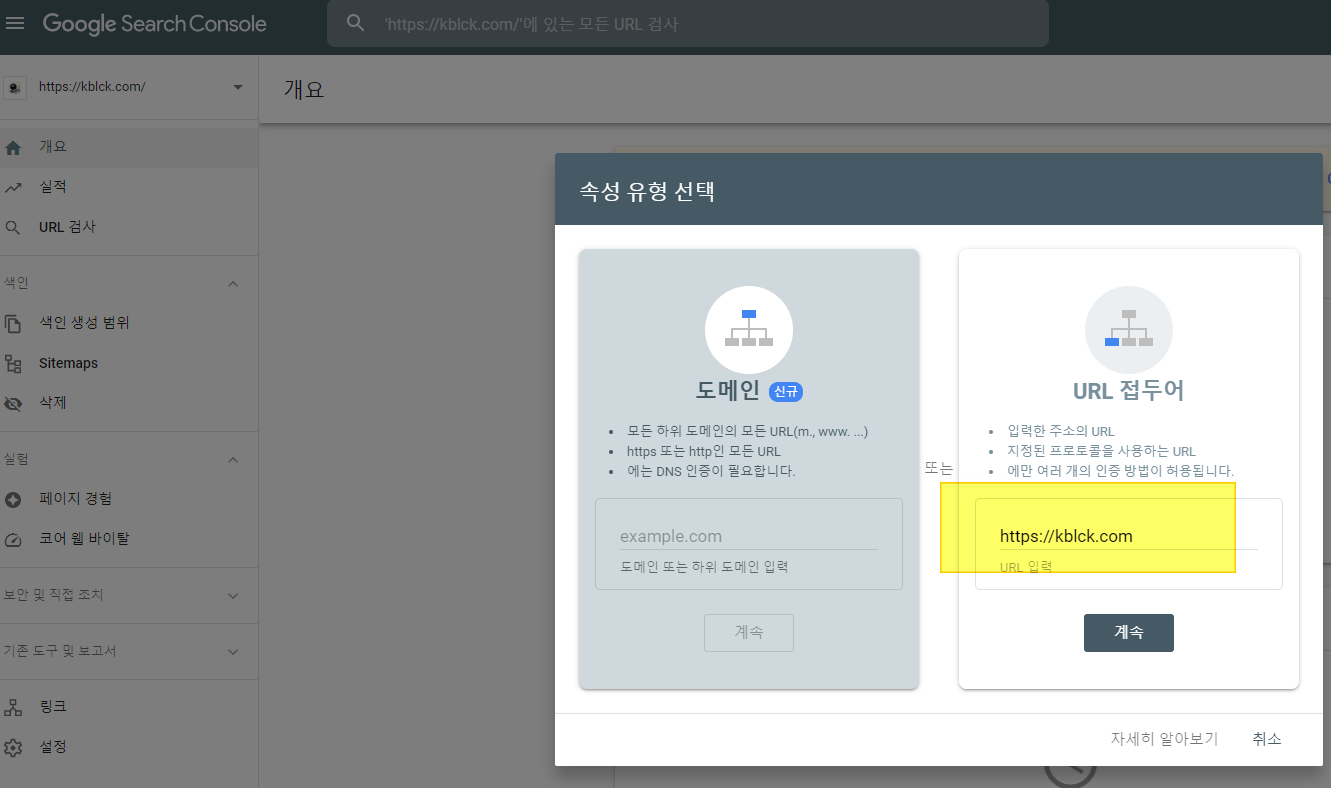The width and height of the screenshot is (1331, 788).
Task: Click the home icon next to 개요
Action: 13,147
